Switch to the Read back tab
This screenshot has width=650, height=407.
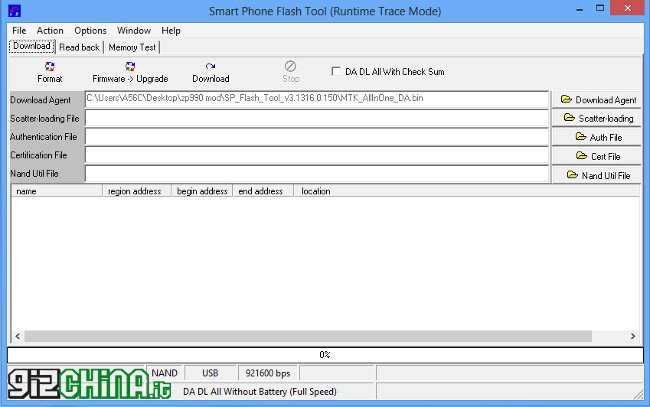(79, 47)
